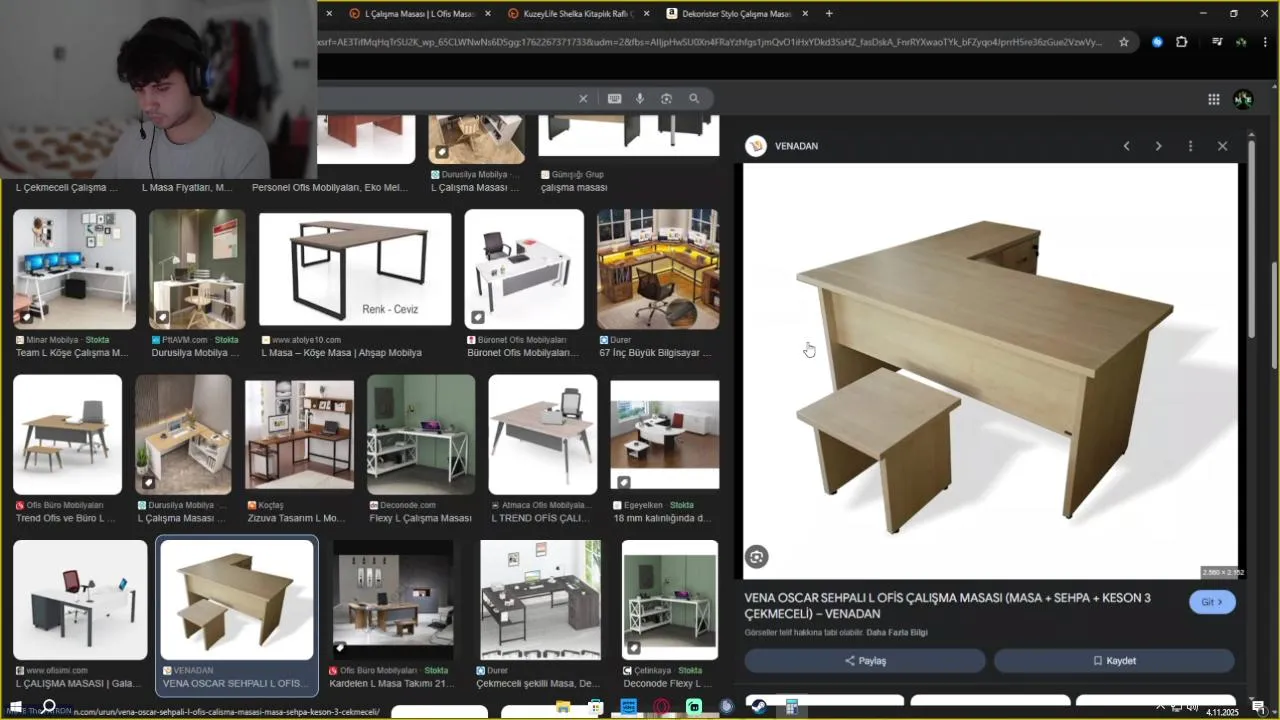Close the Dekorister Stylo tab
The height and width of the screenshot is (720, 1280).
coord(804,14)
